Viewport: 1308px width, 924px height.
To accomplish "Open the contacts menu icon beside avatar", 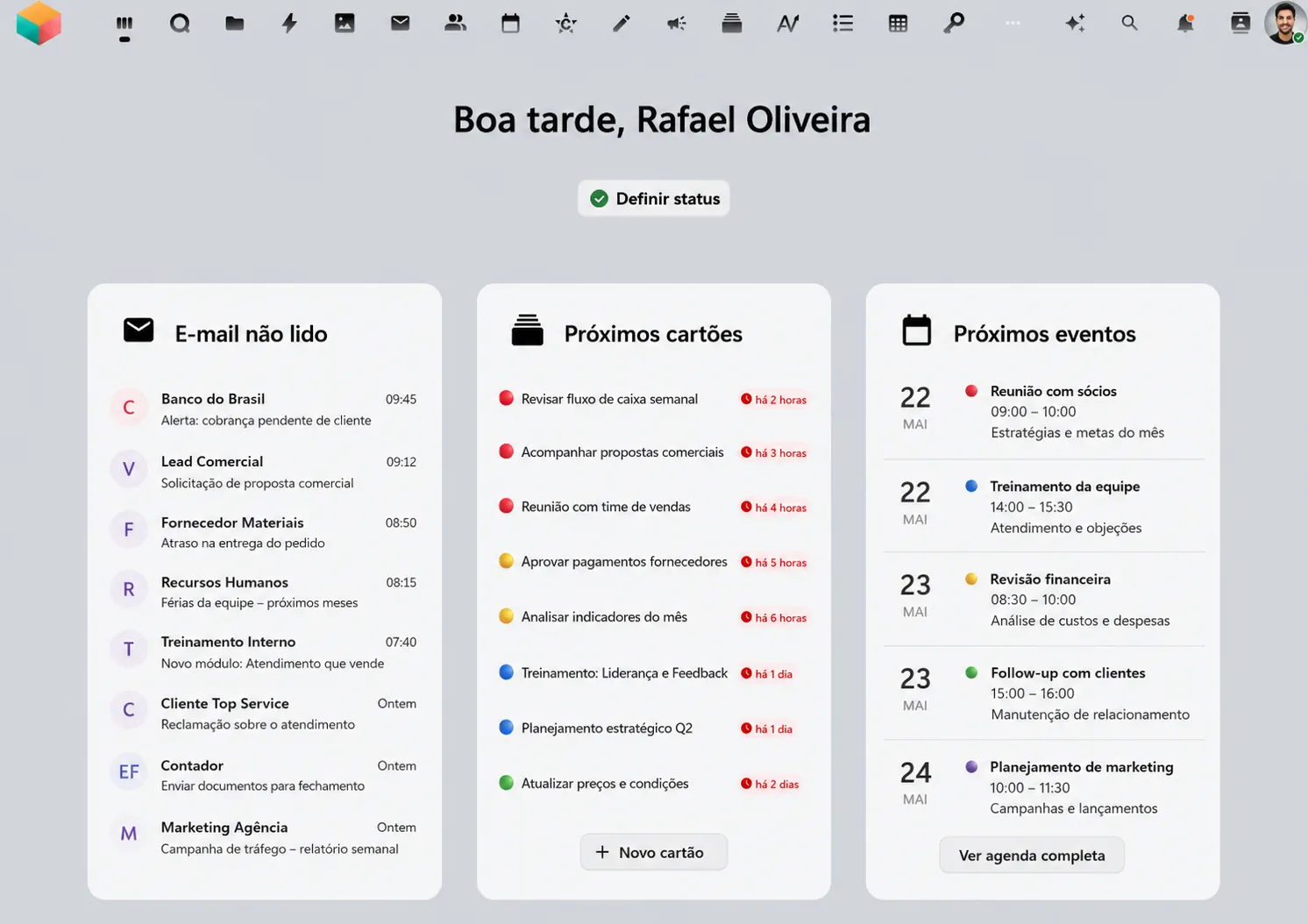I will 1240,24.
